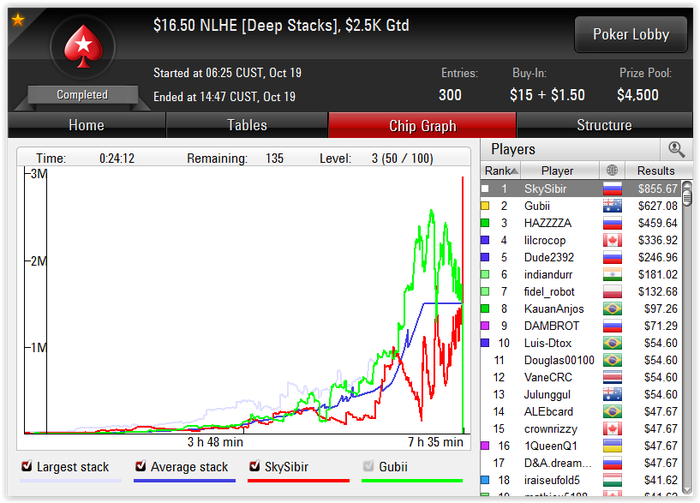Click SkySibir's white color swatch
This screenshot has width=700, height=503.
pyautogui.click(x=485, y=189)
